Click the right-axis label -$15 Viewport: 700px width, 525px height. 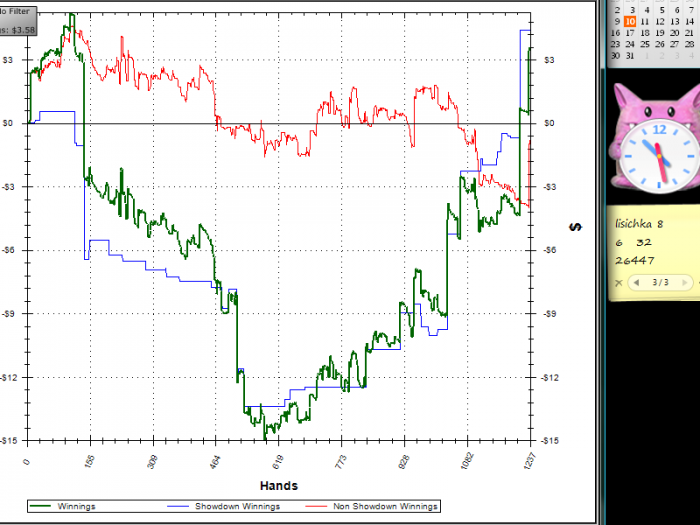click(549, 441)
